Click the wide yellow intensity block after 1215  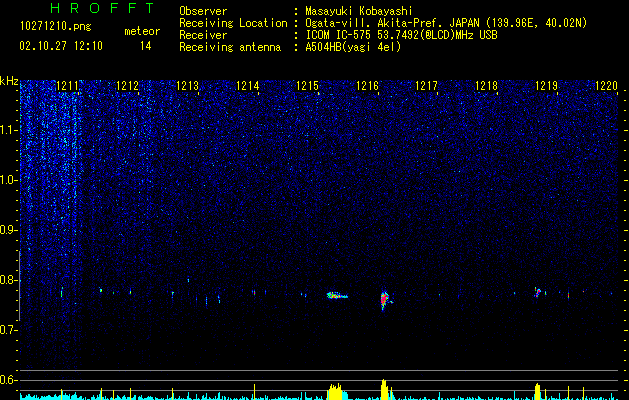tap(335, 392)
